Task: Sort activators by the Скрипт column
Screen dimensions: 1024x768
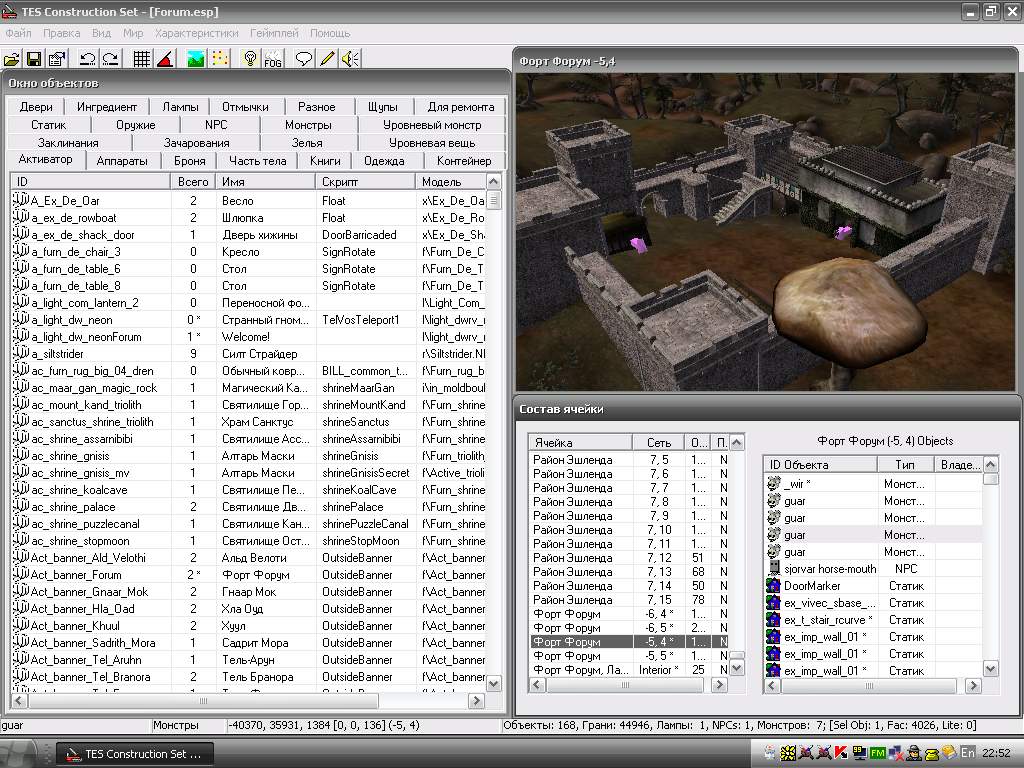Action: point(365,182)
